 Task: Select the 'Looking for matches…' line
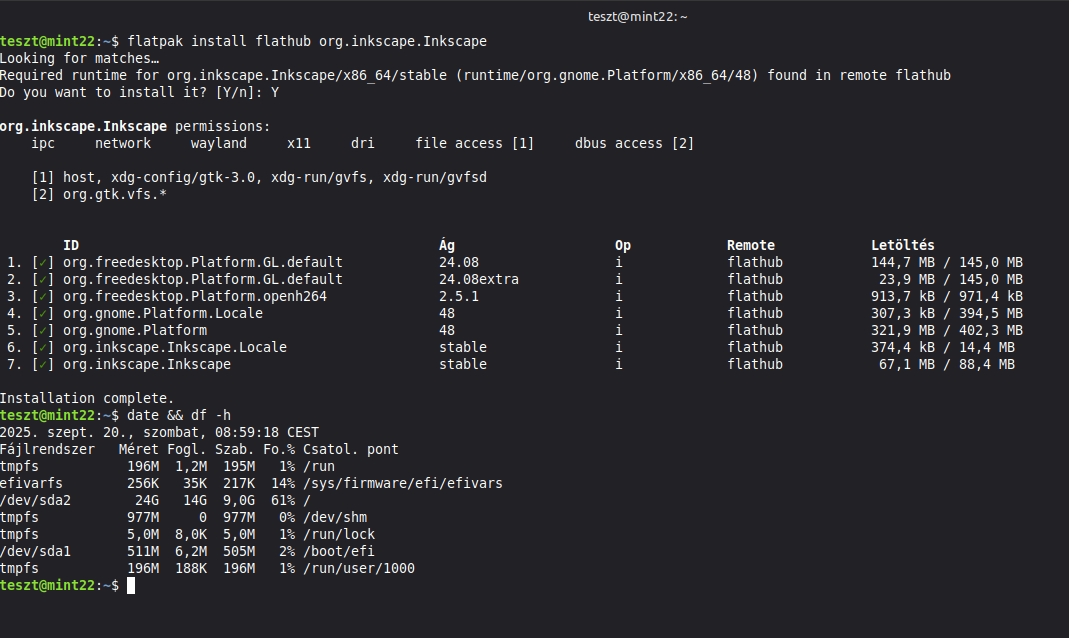coord(79,59)
